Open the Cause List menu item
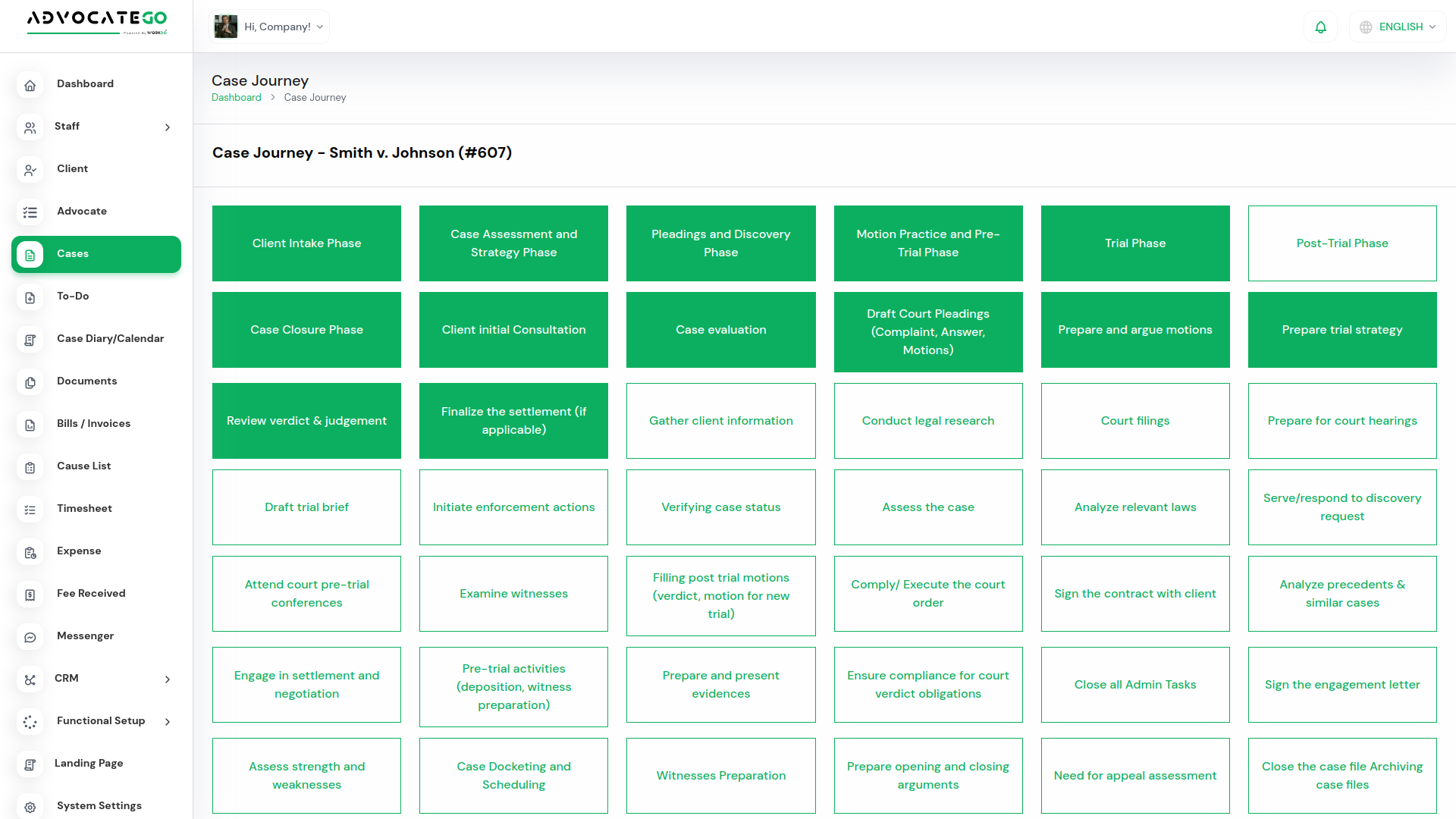 click(83, 466)
